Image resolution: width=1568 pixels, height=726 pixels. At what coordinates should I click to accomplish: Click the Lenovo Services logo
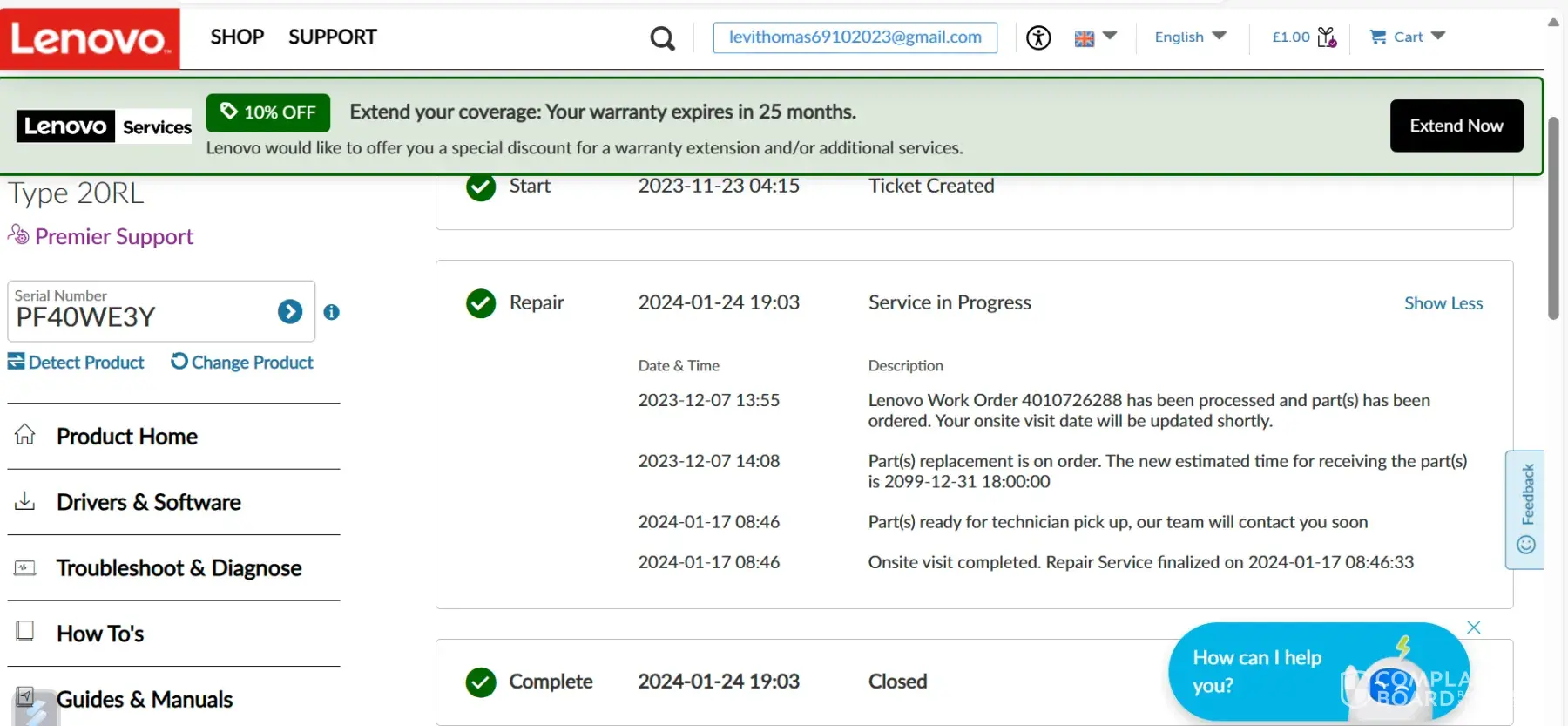coord(104,126)
